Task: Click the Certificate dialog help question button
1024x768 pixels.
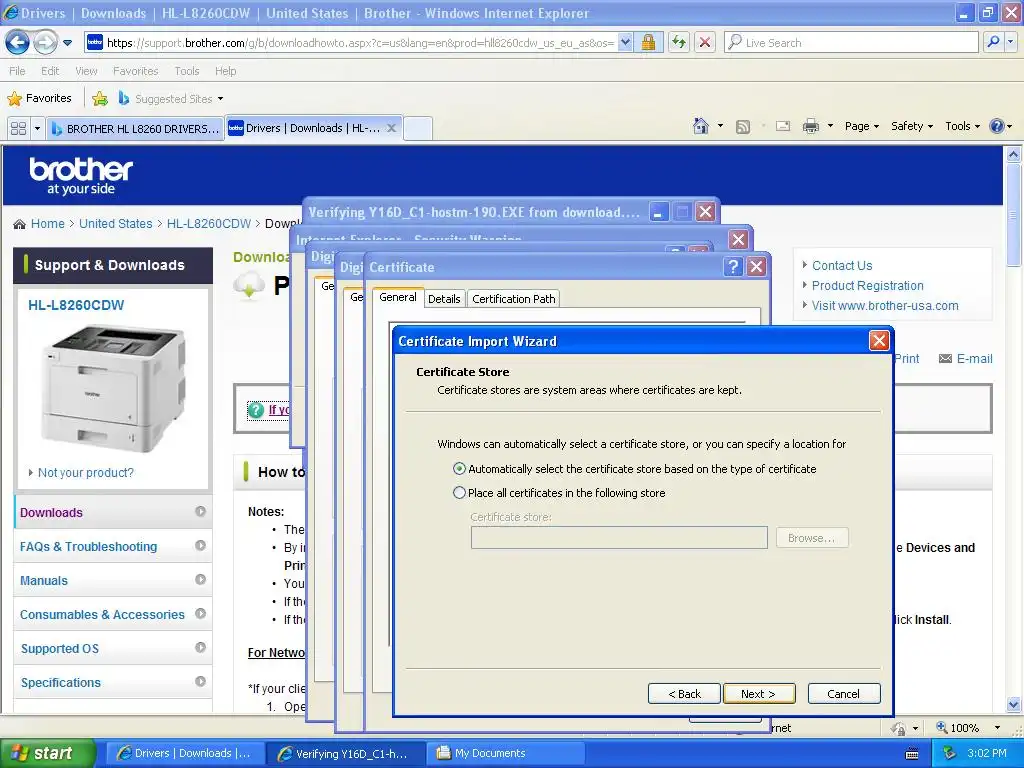Action: click(x=733, y=266)
